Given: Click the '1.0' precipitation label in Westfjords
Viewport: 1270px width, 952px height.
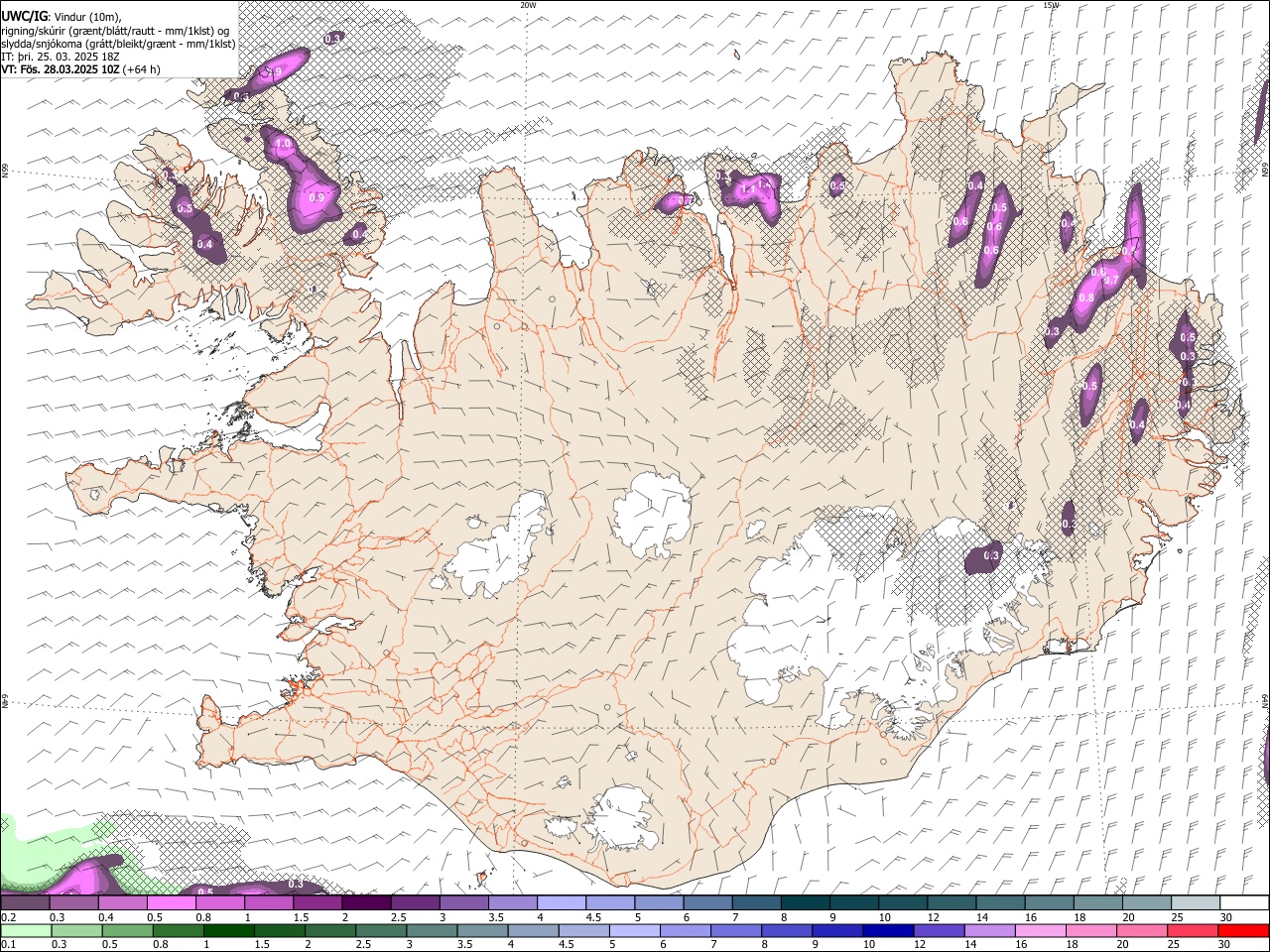Looking at the screenshot, I should click(x=284, y=144).
